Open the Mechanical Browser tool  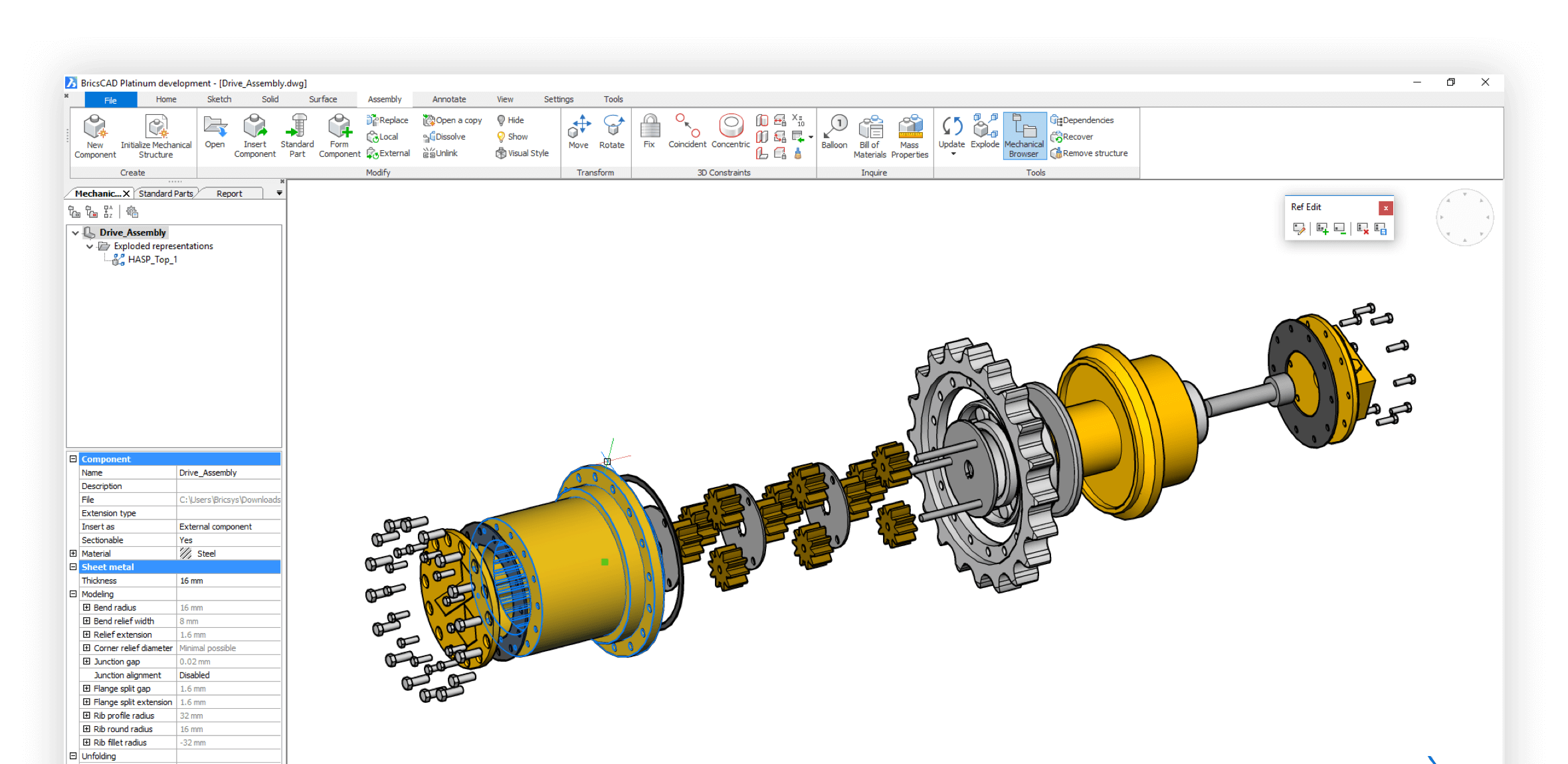tap(1023, 135)
